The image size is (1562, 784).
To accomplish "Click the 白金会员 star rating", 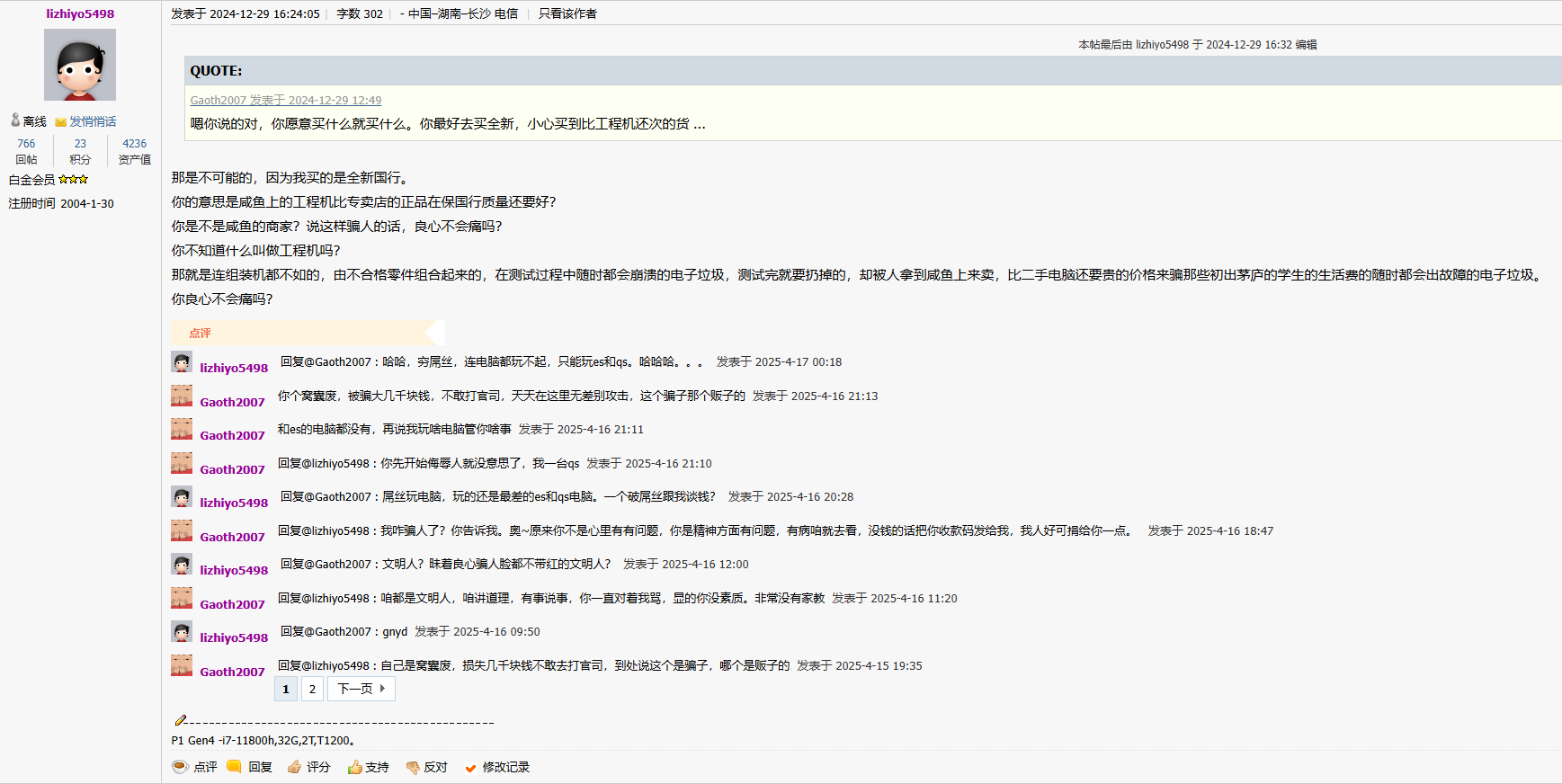I will coord(74,180).
